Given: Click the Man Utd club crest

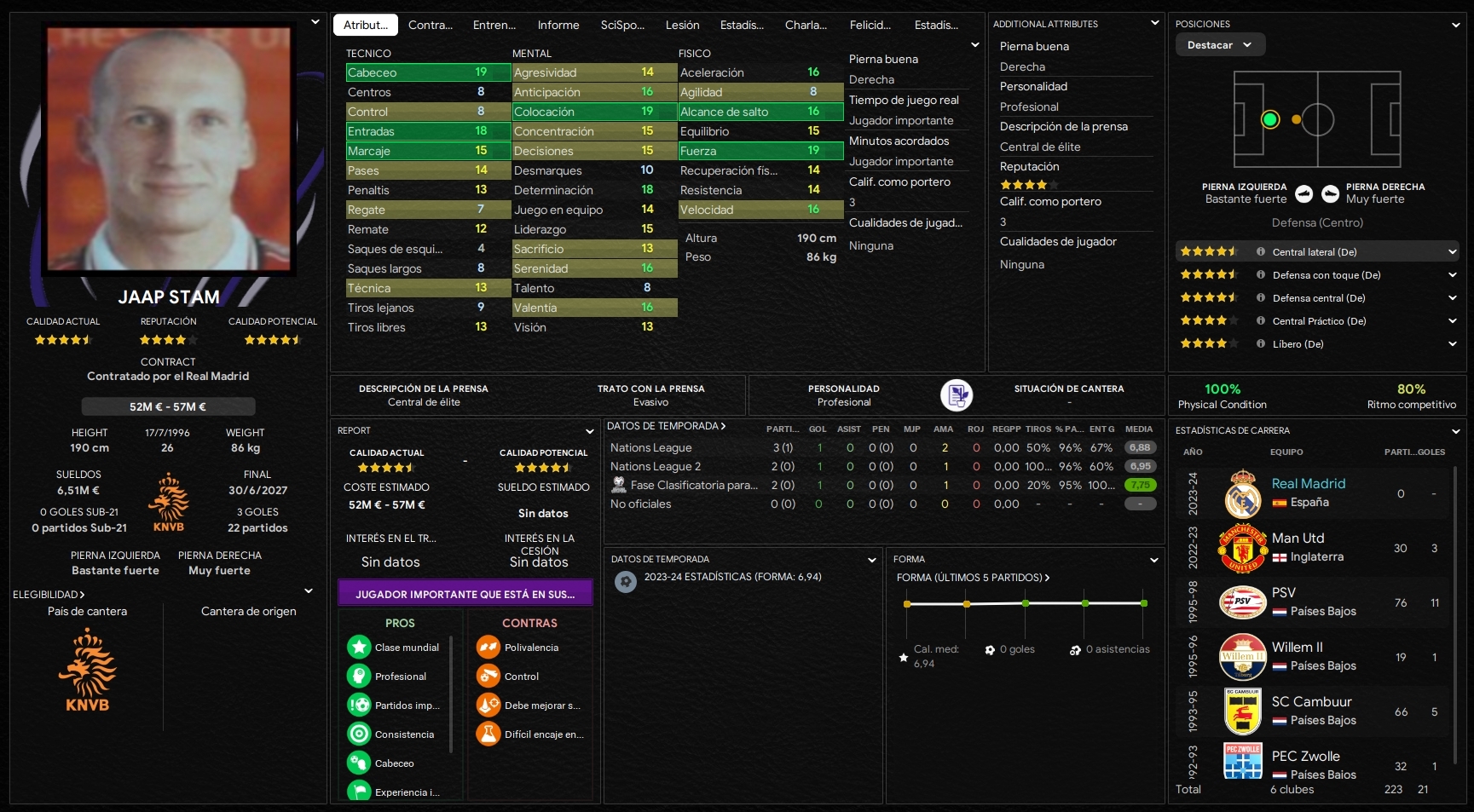Looking at the screenshot, I should (x=1243, y=549).
